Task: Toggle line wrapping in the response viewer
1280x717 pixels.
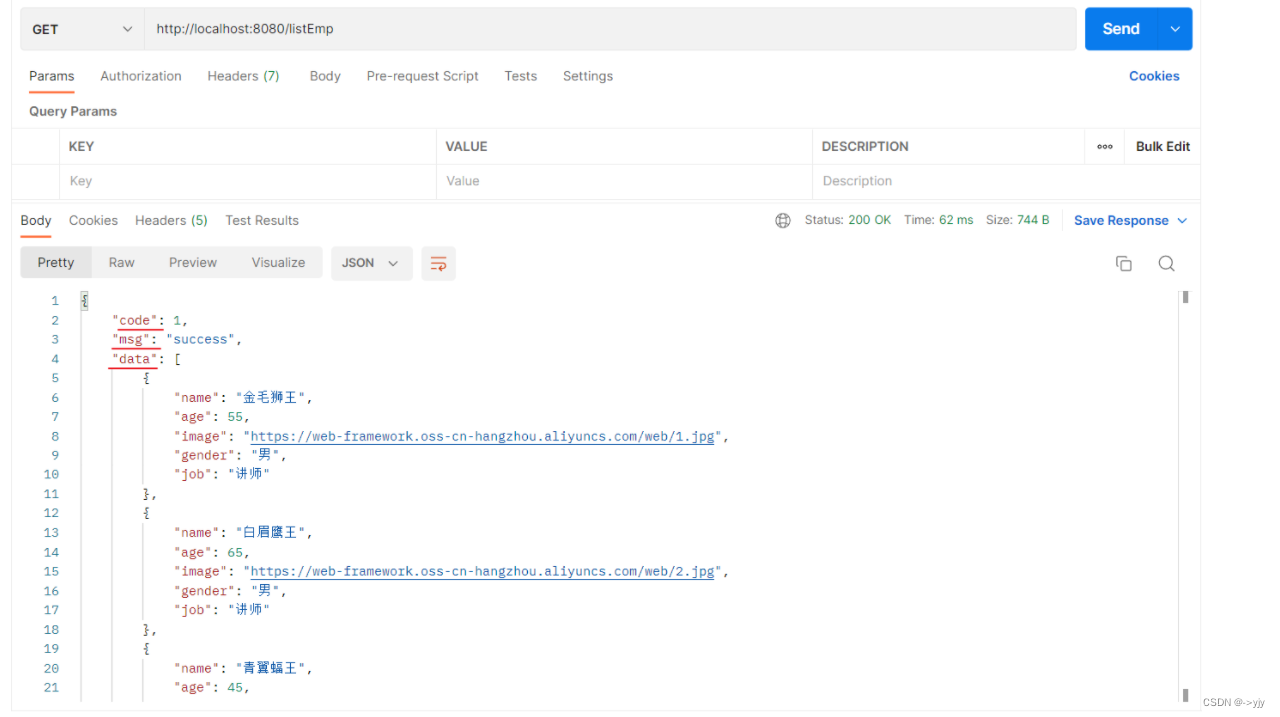Action: tap(438, 262)
